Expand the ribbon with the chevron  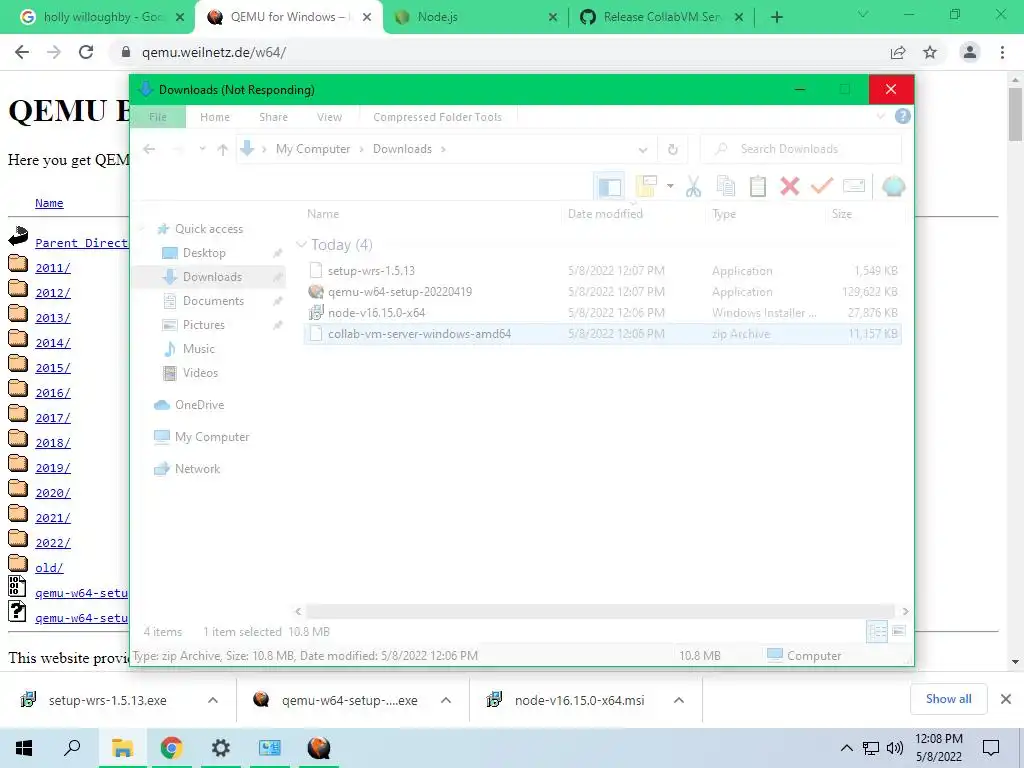881,117
